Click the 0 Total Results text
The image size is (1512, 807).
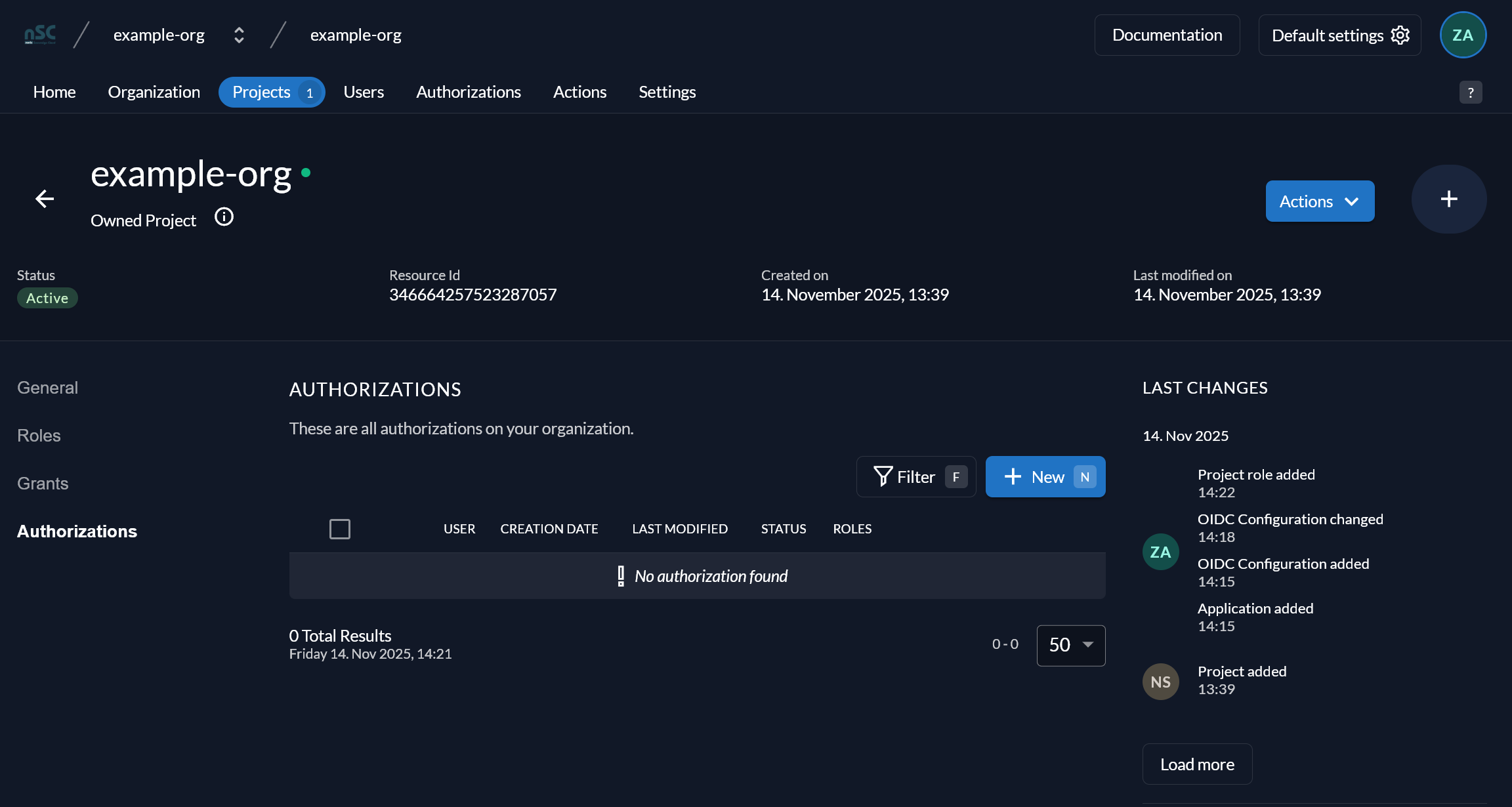(x=340, y=636)
